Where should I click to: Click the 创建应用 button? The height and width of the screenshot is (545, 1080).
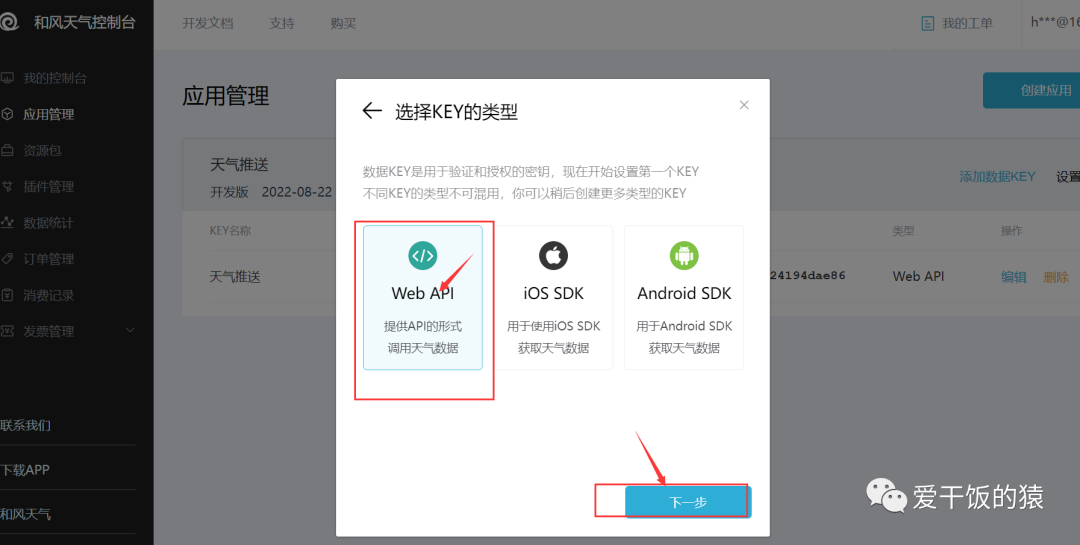coord(1032,90)
